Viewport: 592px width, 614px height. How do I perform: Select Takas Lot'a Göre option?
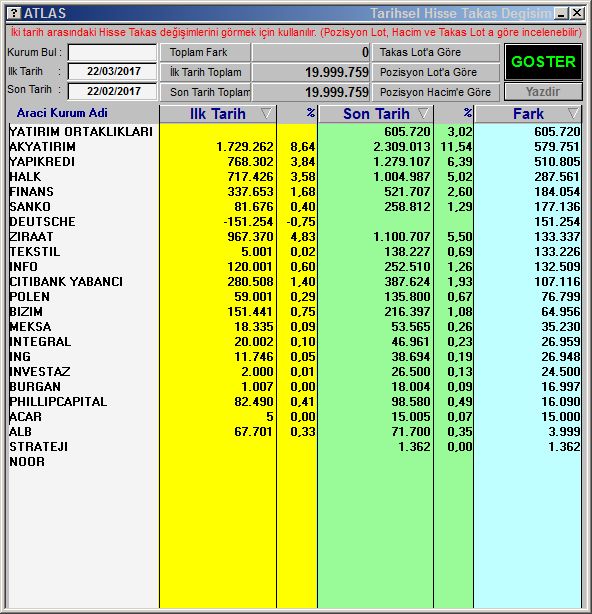436,52
